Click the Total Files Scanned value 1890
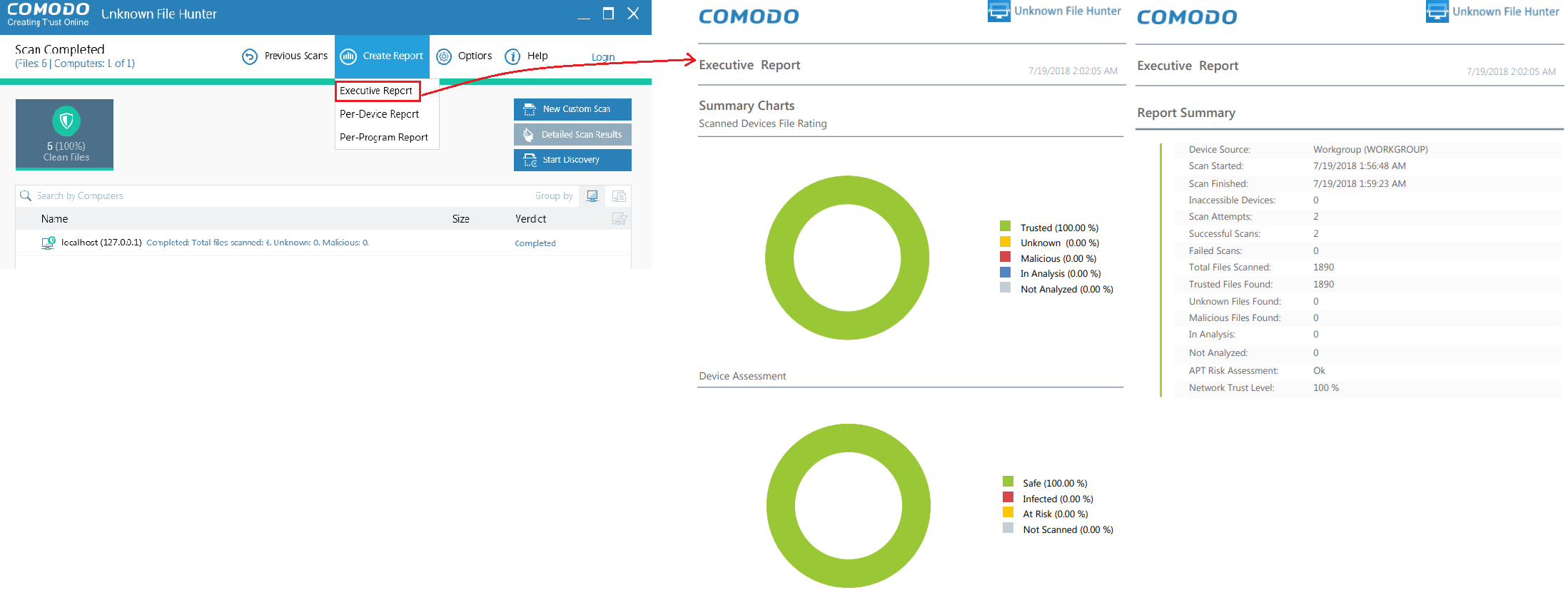Viewport: 1568px width, 590px height. (x=1323, y=268)
